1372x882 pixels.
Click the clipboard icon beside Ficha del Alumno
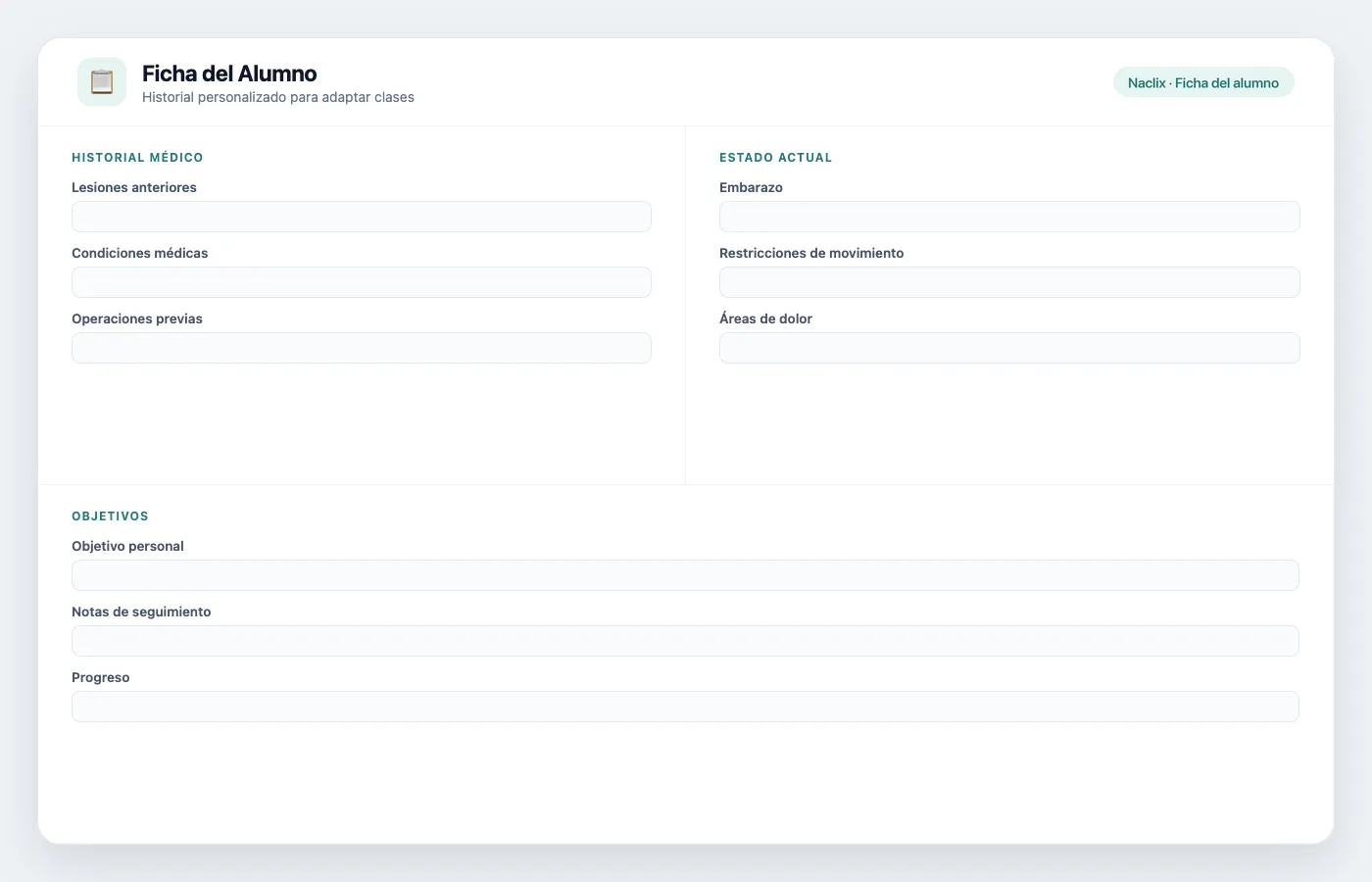pos(102,81)
